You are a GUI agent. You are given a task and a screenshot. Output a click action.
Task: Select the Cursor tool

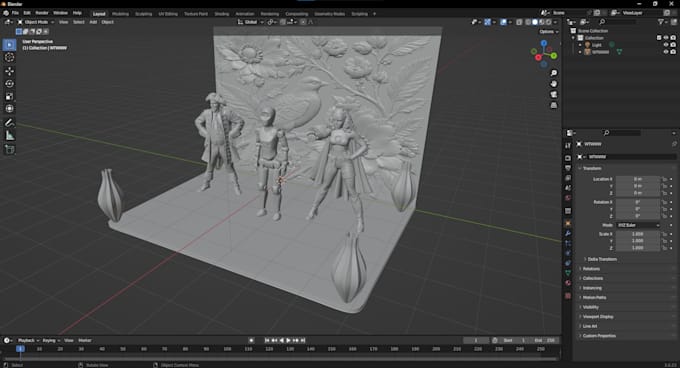click(10, 57)
